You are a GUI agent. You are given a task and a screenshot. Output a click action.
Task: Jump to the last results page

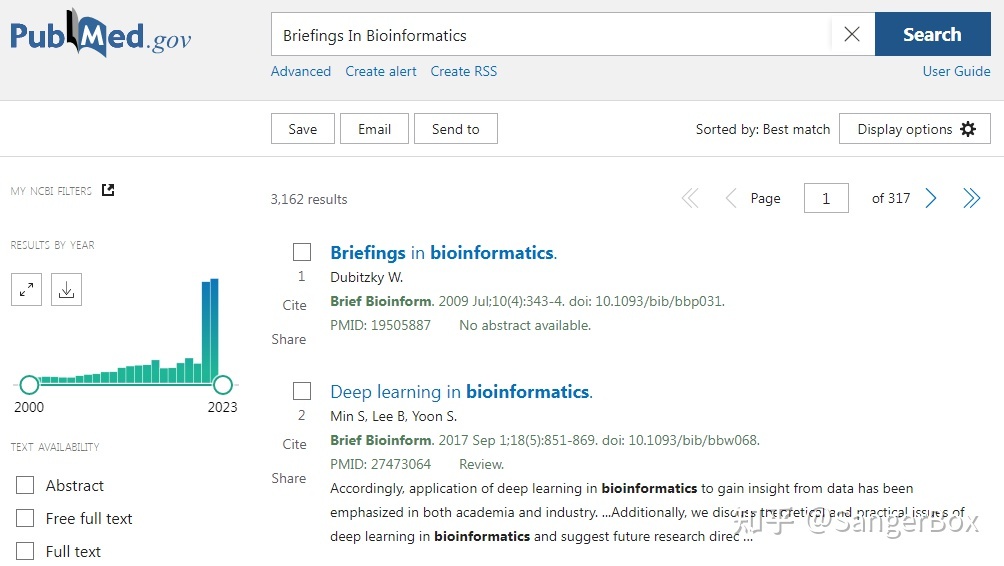coord(971,198)
